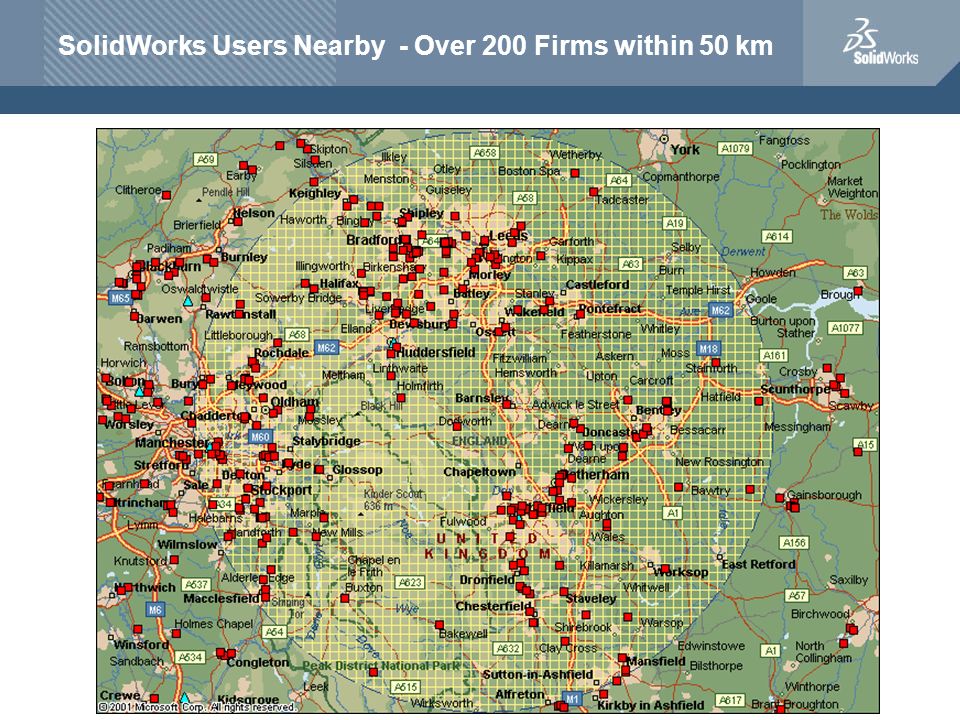Click the 'Leeds' city label
960x720 pixels.
(x=508, y=235)
